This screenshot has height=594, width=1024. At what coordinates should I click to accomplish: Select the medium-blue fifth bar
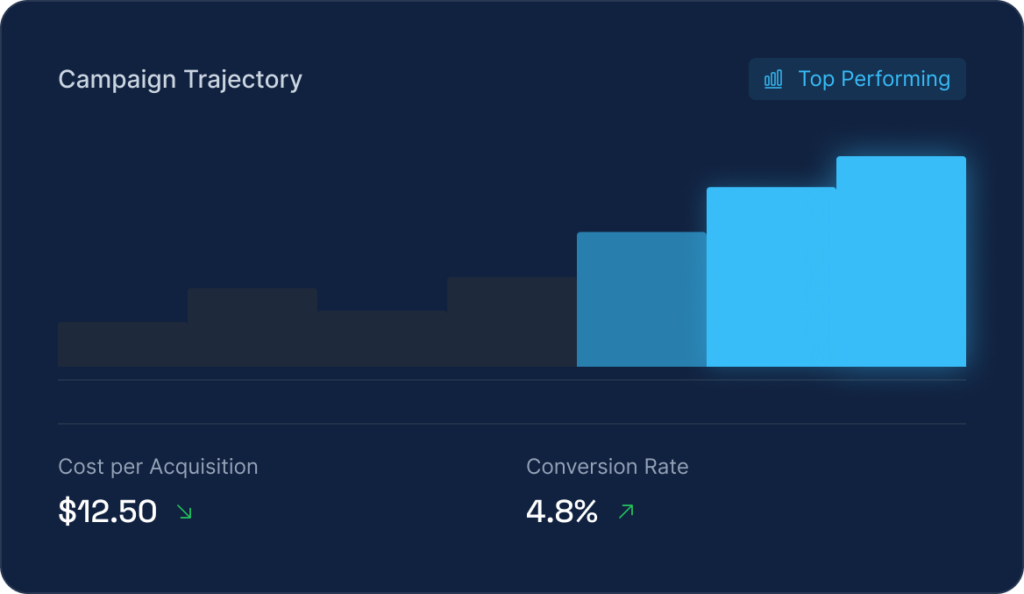(x=641, y=299)
